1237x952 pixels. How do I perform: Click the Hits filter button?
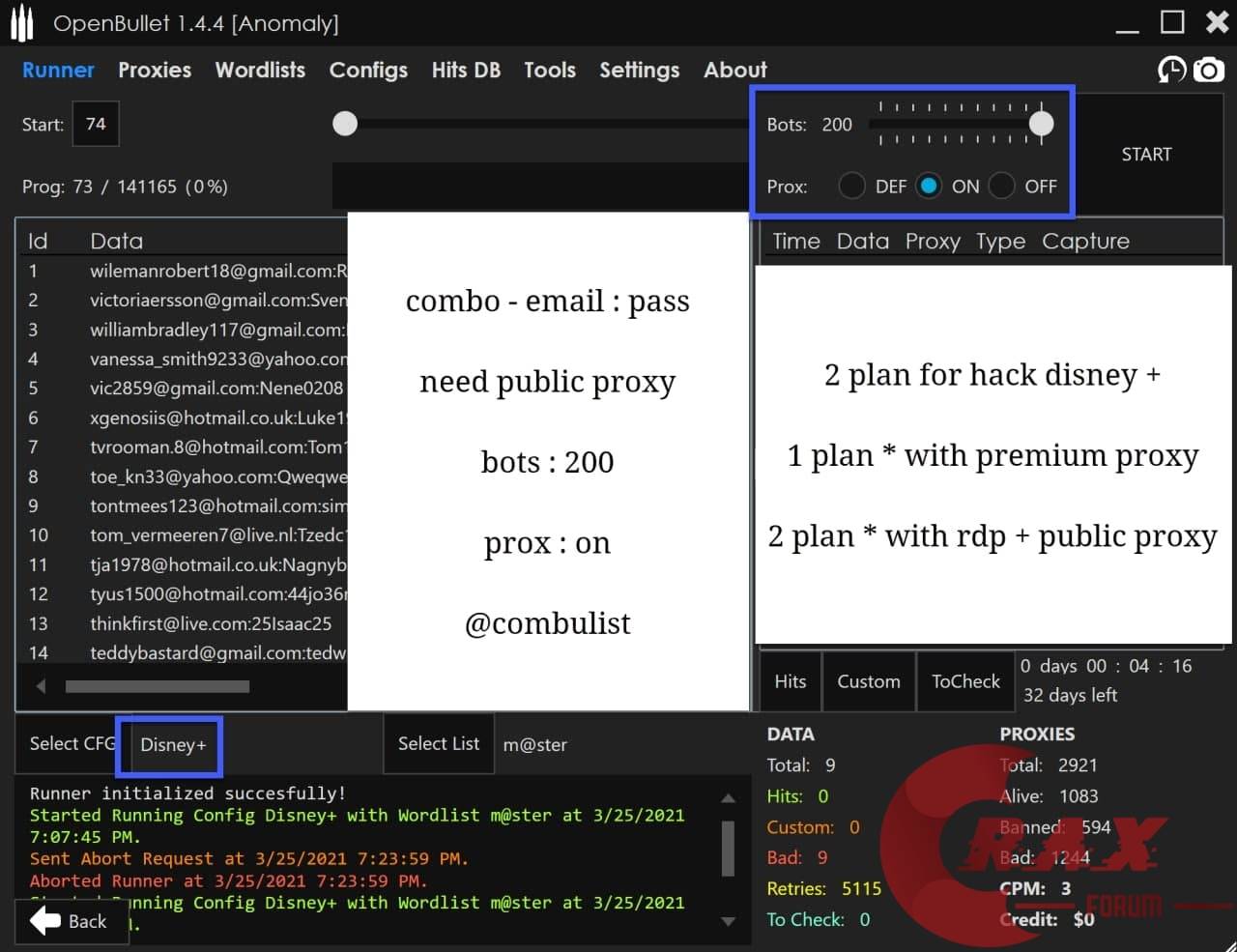pos(791,681)
